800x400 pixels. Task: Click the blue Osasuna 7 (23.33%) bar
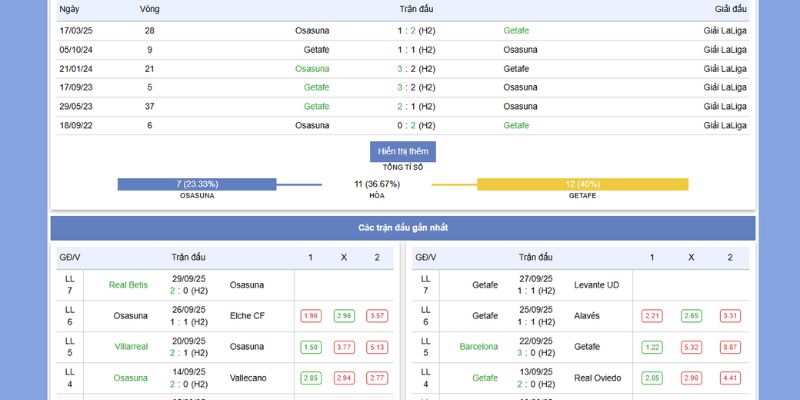(x=197, y=184)
